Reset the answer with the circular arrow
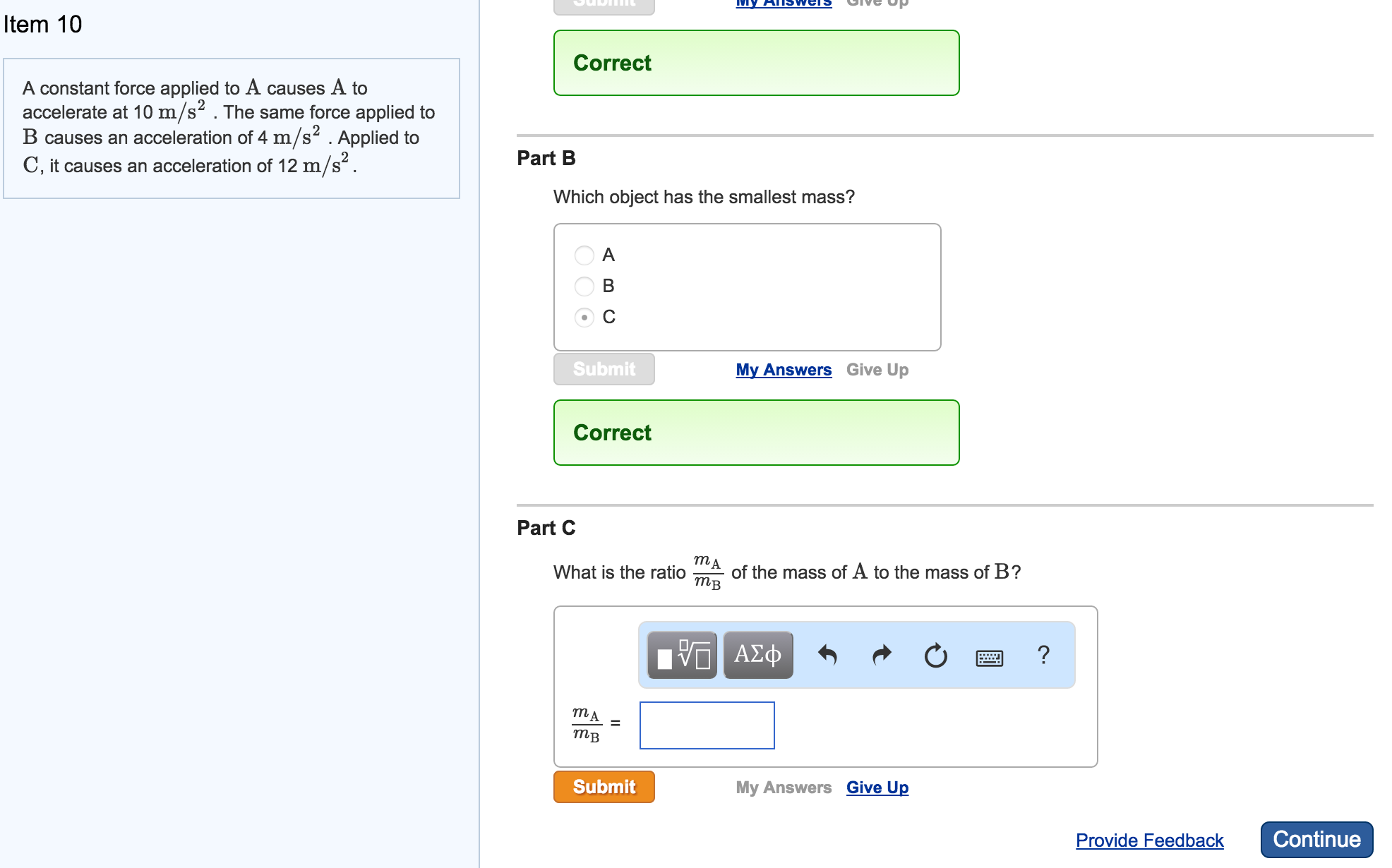Viewport: 1392px width, 868px height. point(935,656)
